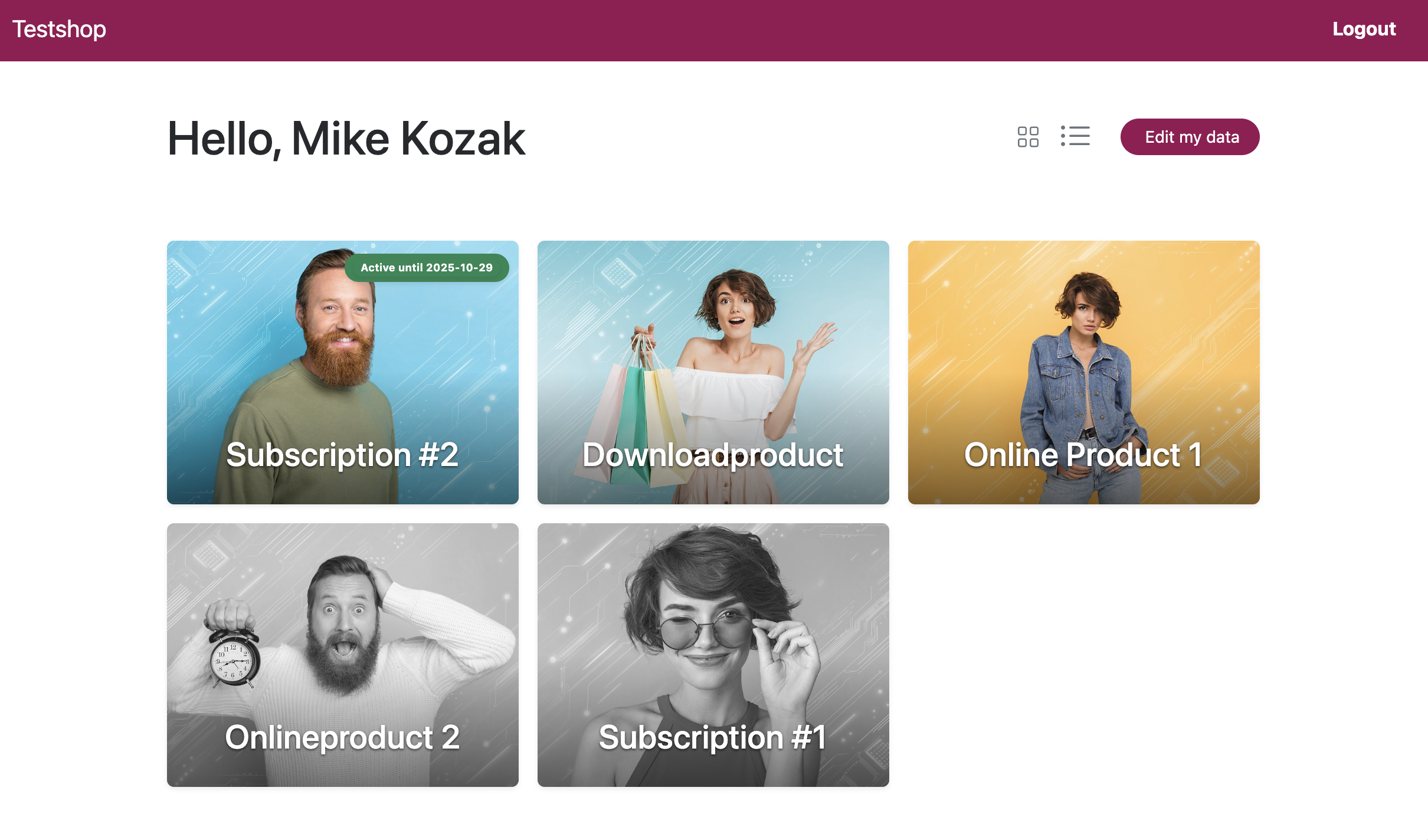Click the Hello, Mike Kozak heading
This screenshot has height=840, width=1428.
click(x=346, y=139)
